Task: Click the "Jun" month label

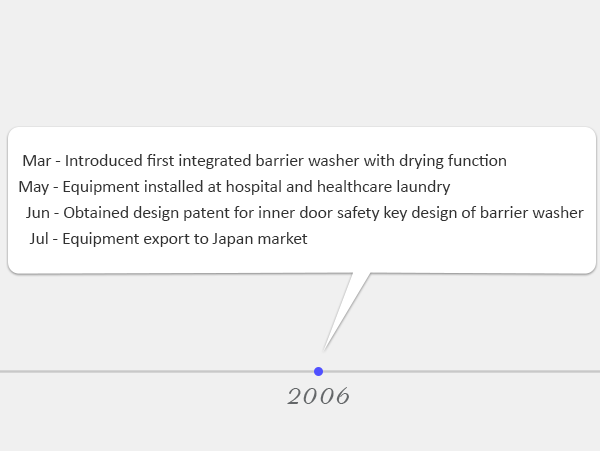Action: coord(38,213)
